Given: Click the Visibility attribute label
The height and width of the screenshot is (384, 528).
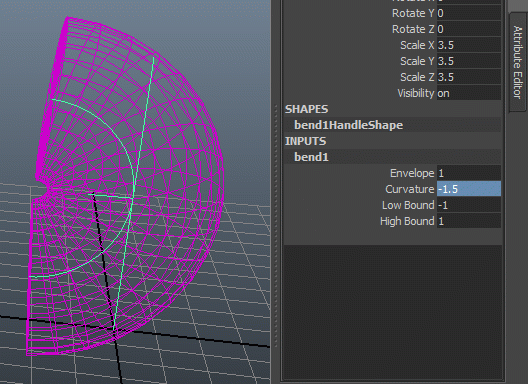Looking at the screenshot, I should pos(416,93).
